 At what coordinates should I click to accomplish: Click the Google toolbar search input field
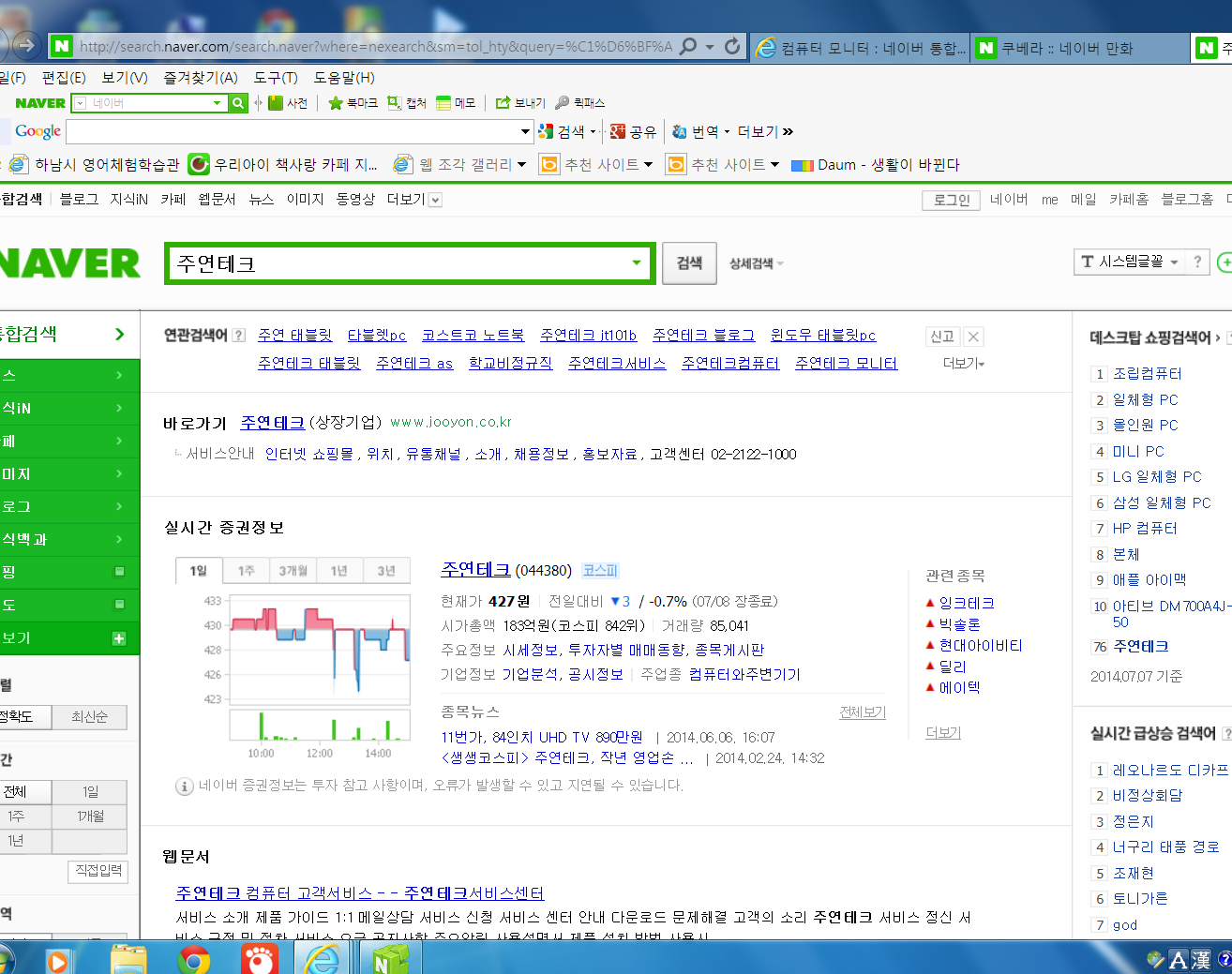293,132
